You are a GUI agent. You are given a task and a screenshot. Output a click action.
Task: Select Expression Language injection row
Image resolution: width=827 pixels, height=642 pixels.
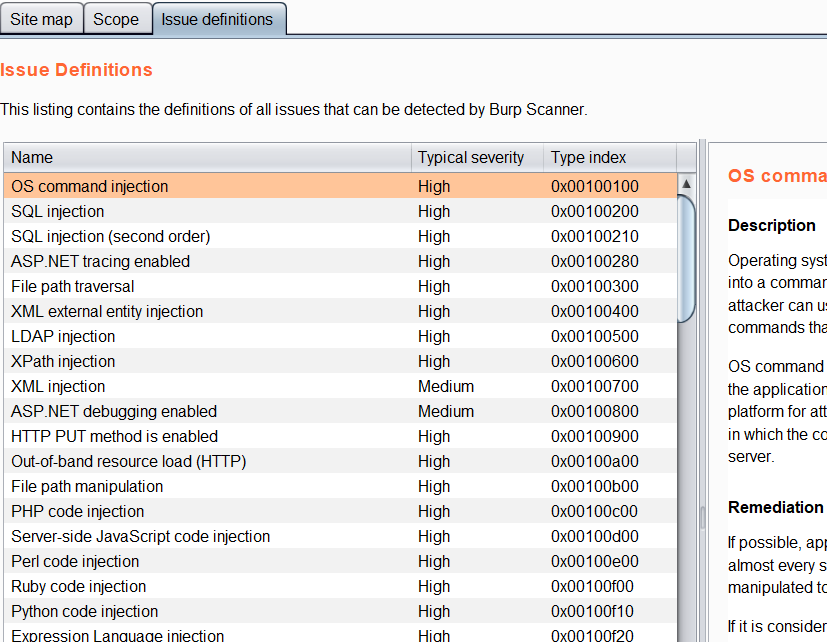pos(340,633)
